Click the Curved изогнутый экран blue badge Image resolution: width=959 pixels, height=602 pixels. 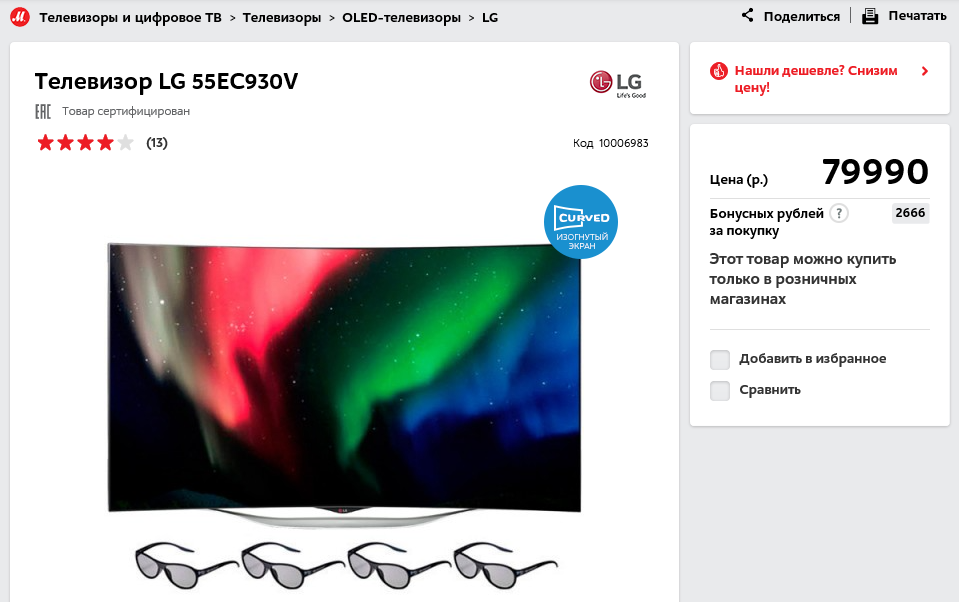[580, 222]
